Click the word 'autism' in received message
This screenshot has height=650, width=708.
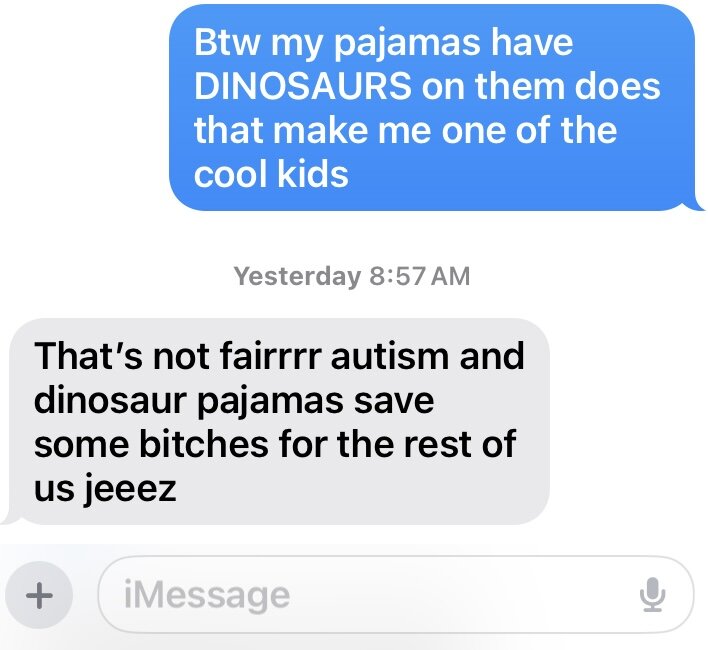[x=389, y=356]
